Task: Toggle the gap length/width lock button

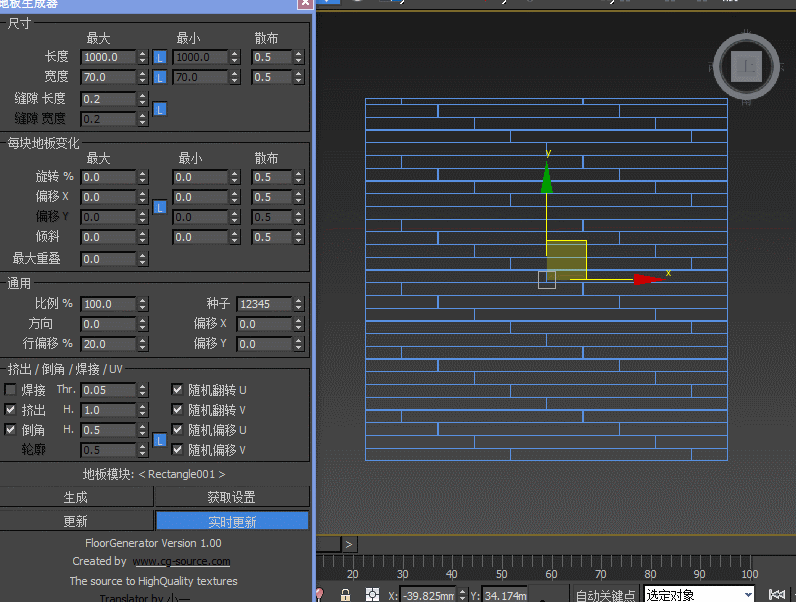Action: [x=160, y=109]
